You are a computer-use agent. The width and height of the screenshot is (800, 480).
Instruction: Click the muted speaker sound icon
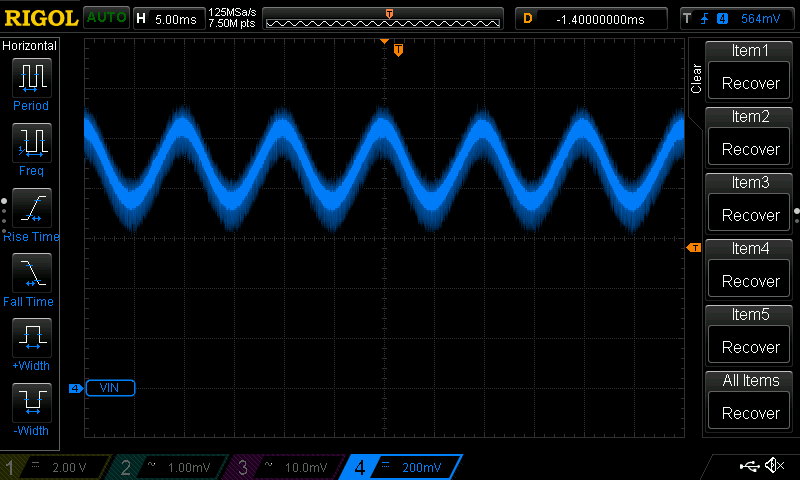tap(774, 466)
